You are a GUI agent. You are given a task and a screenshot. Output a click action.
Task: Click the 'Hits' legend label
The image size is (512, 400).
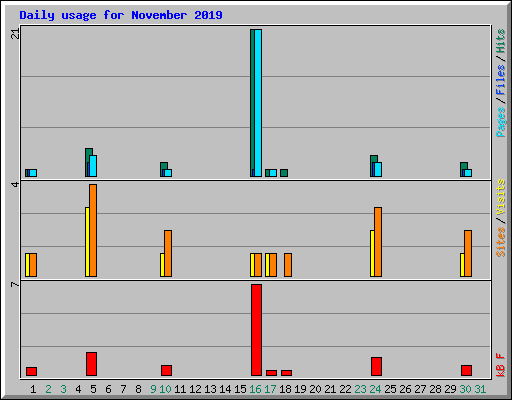click(x=501, y=41)
